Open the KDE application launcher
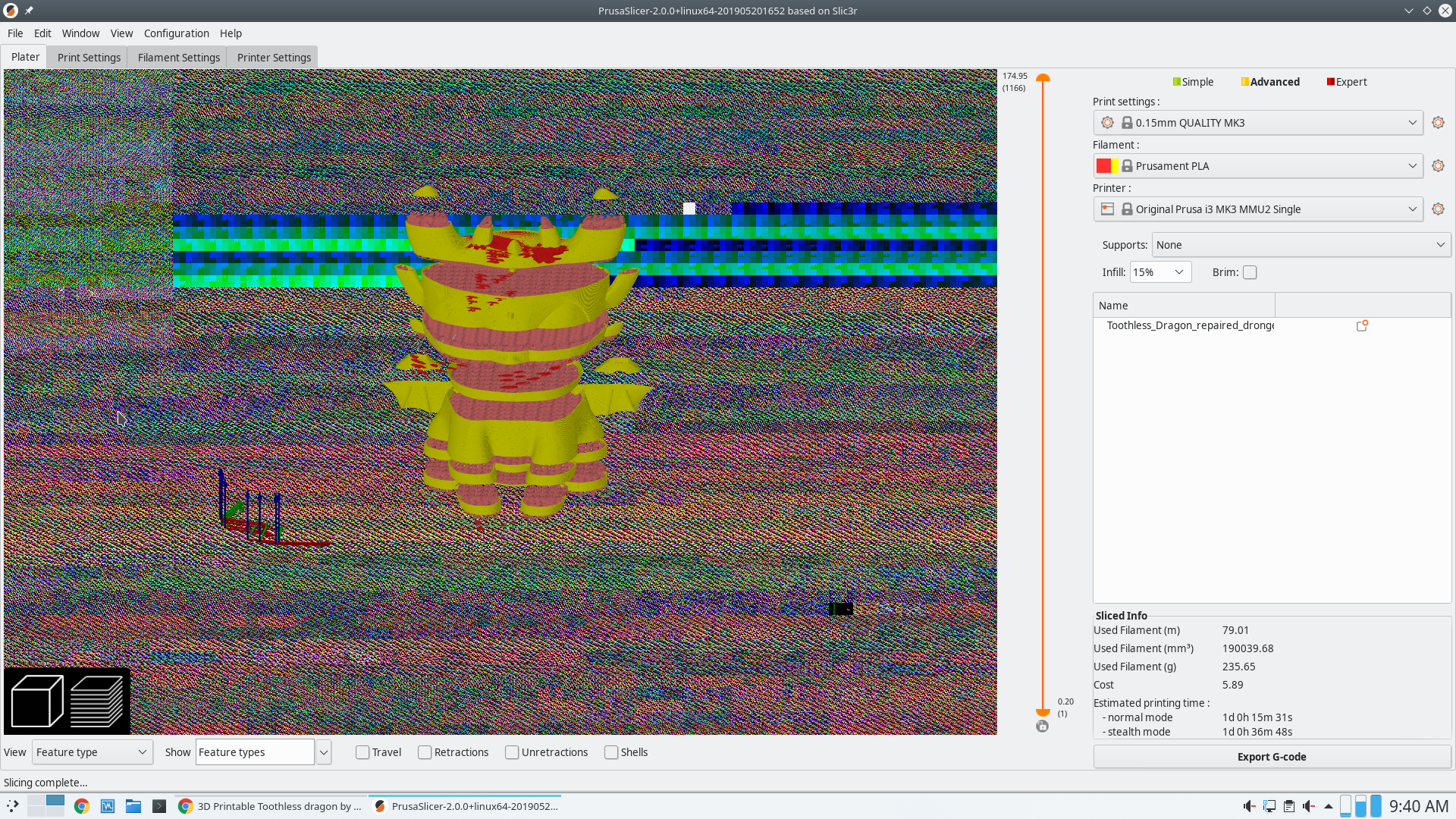Viewport: 1456px width, 819px height. (13, 806)
